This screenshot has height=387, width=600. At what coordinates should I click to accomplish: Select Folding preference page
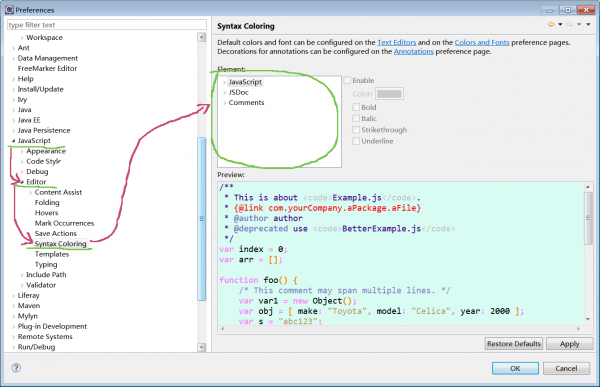click(x=47, y=202)
